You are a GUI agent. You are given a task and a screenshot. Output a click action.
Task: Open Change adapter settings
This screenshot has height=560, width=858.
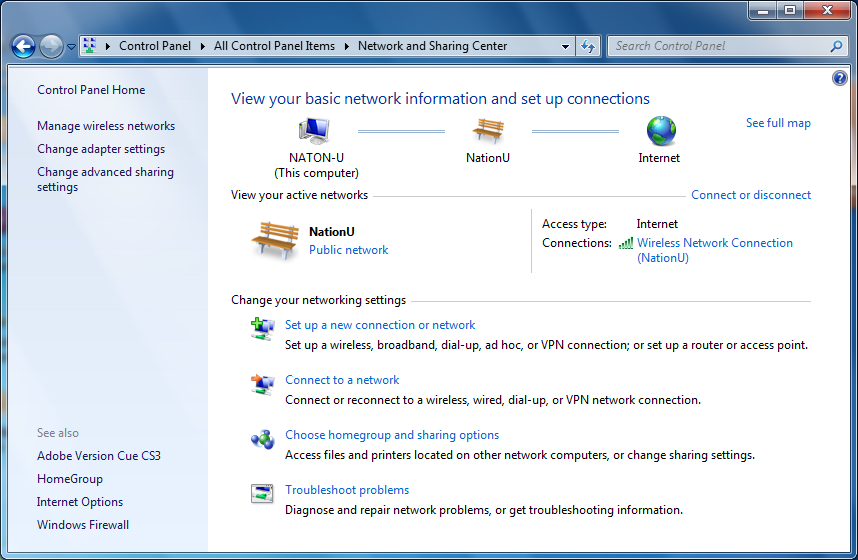pos(101,149)
